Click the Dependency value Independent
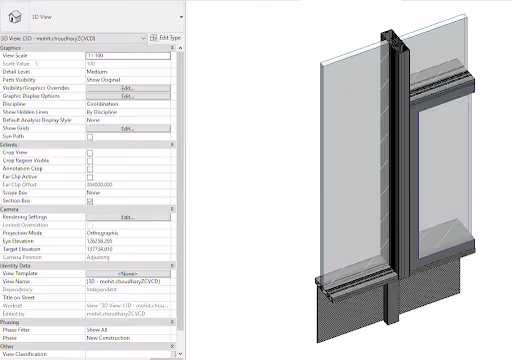512x360 pixels. (x=102, y=289)
